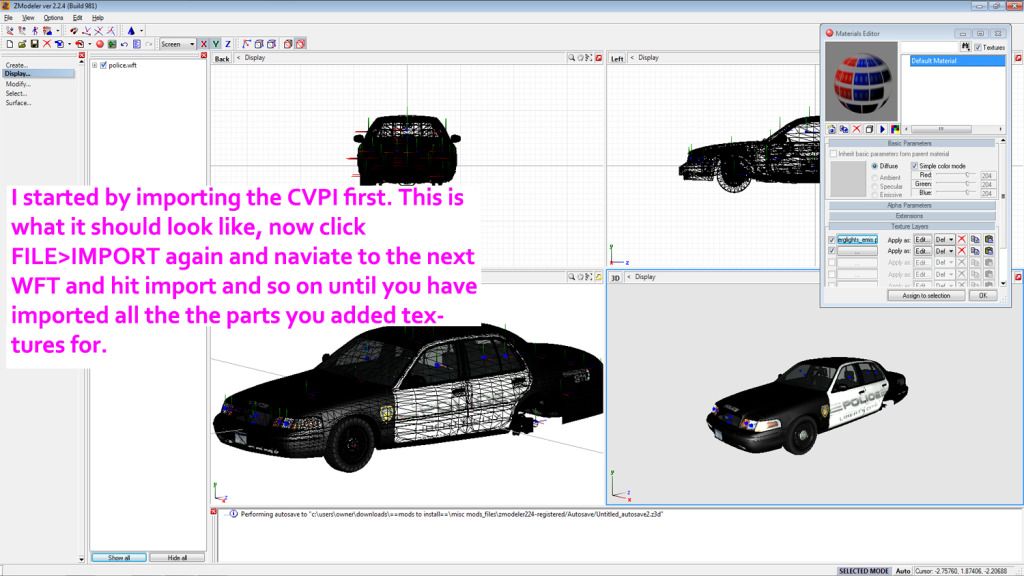Select the Diffuse radio button
Viewport: 1024px width, 576px height.
[x=875, y=166]
